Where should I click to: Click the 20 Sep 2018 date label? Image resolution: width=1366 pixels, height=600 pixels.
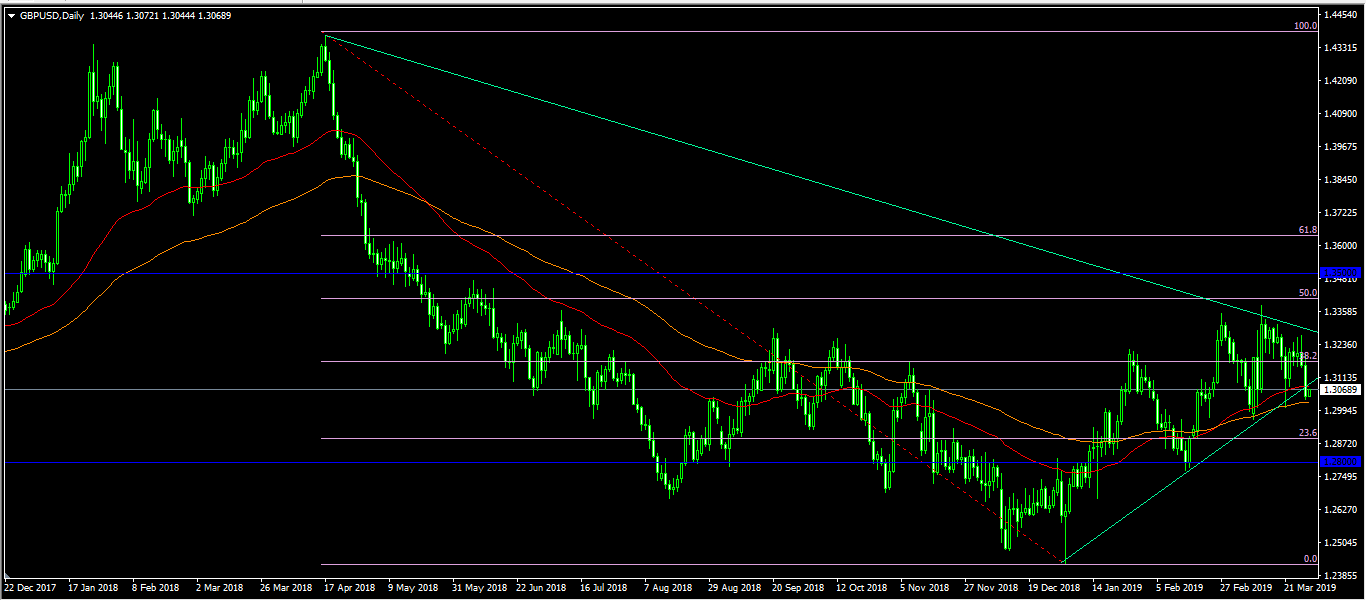(797, 588)
